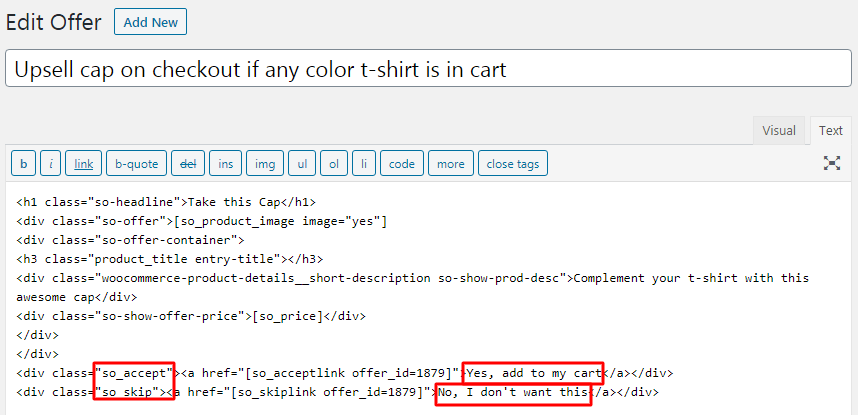Click the "so-offer-container" class text
Viewport: 858px width, 415px height.
point(166,240)
